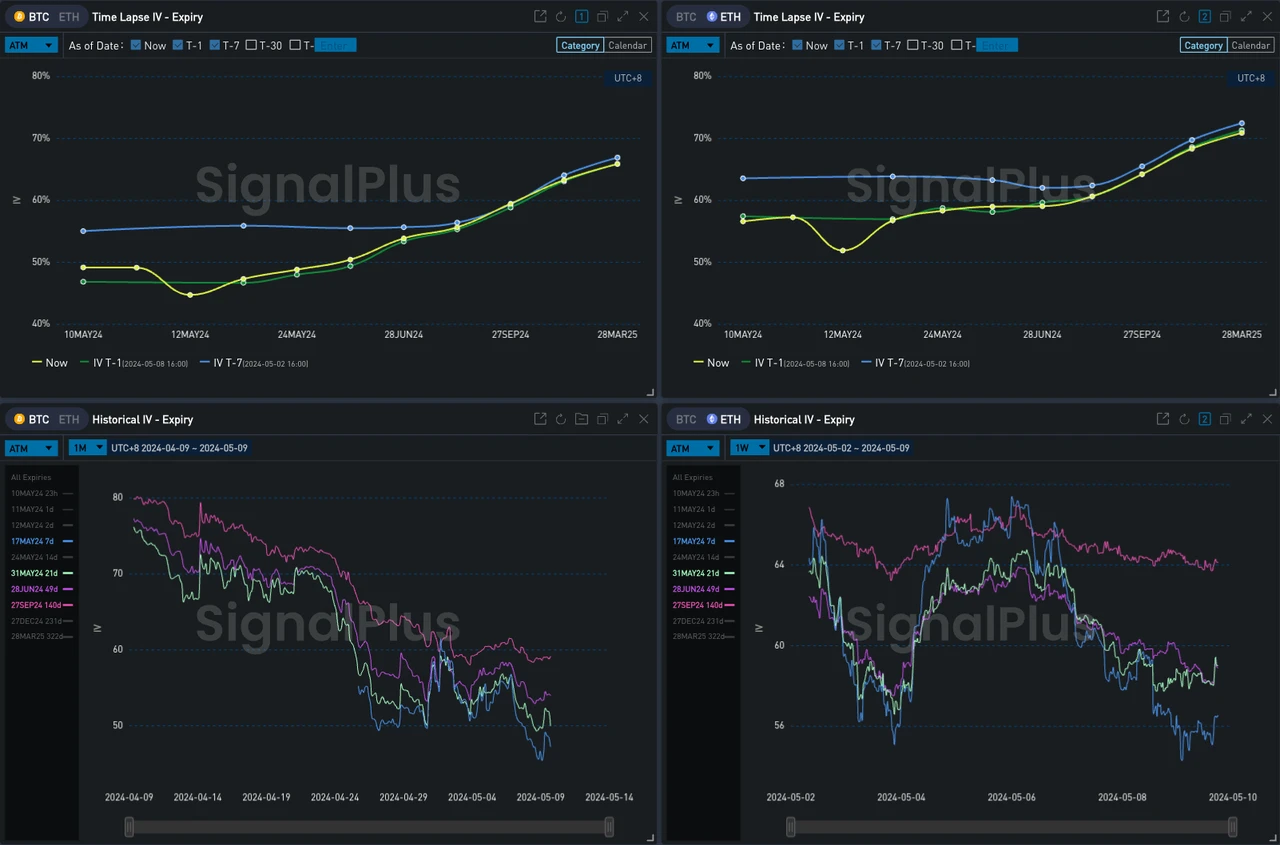Viewport: 1280px width, 845px height.
Task: Open the 1W timeframe dropdown in ETH Historical IV
Action: 749,448
